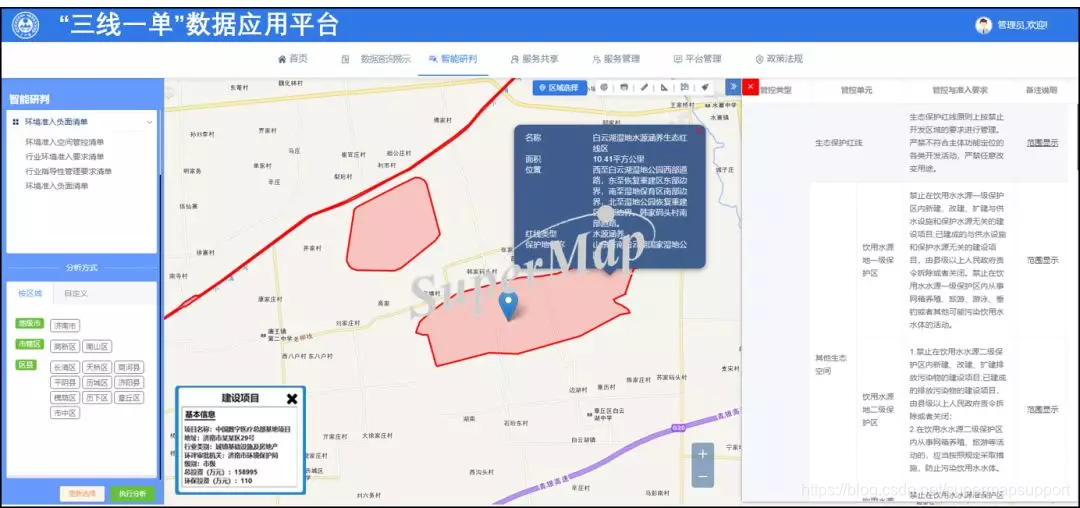The height and width of the screenshot is (508, 1080).
Task: Click the platform logo emblem
Action: click(x=25, y=25)
